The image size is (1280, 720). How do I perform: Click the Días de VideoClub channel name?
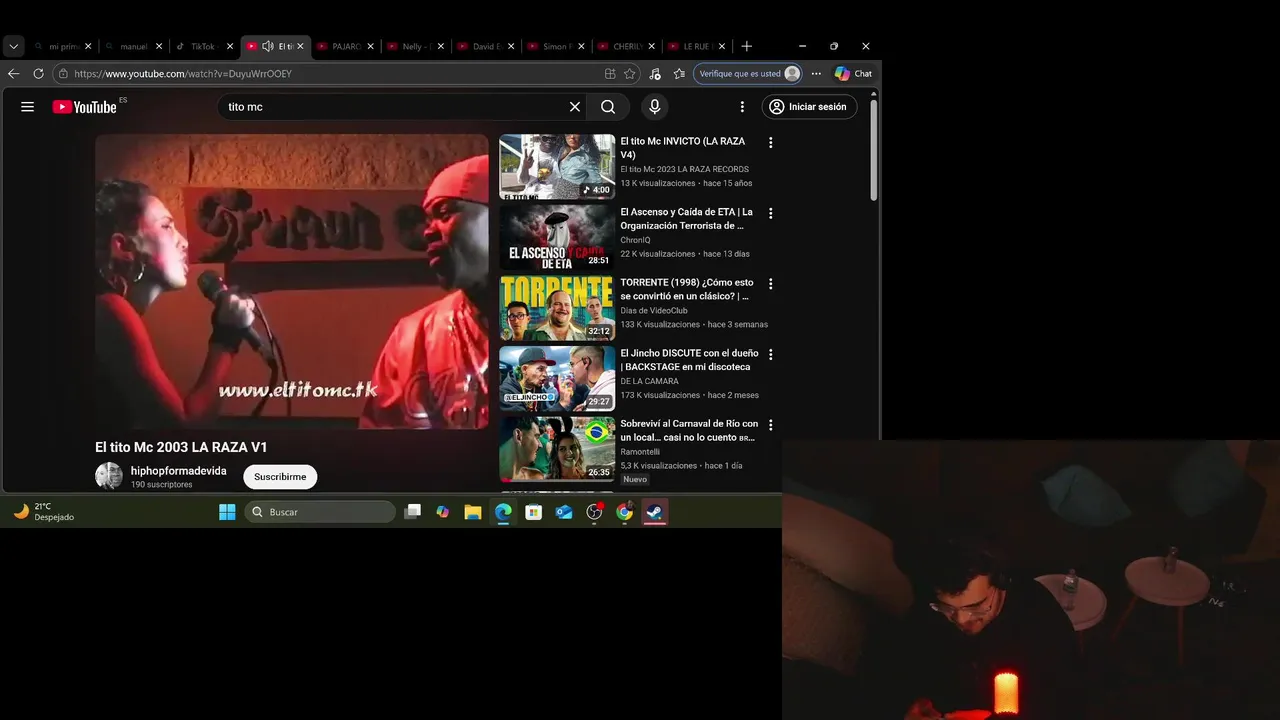point(654,311)
